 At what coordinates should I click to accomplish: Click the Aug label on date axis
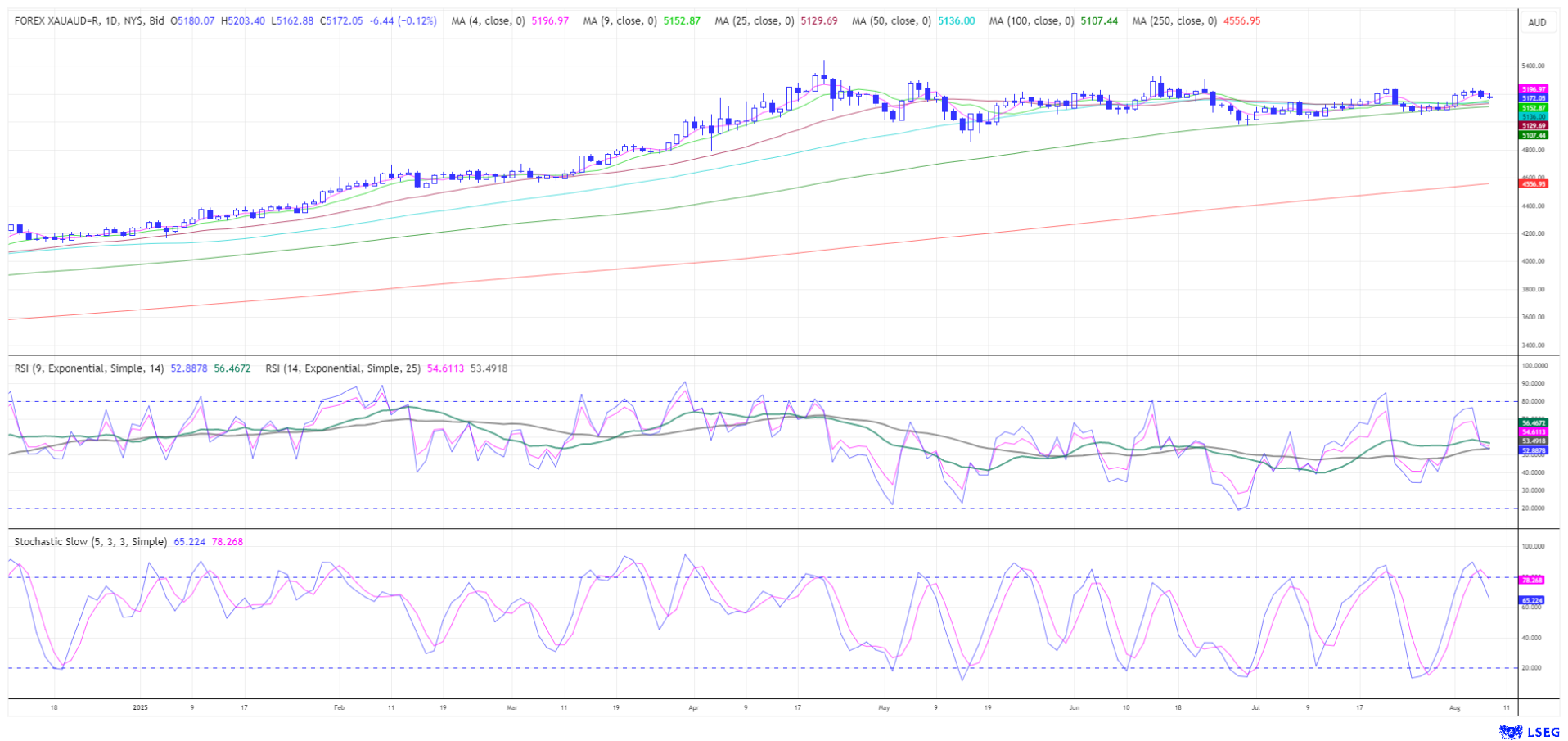pos(1454,707)
